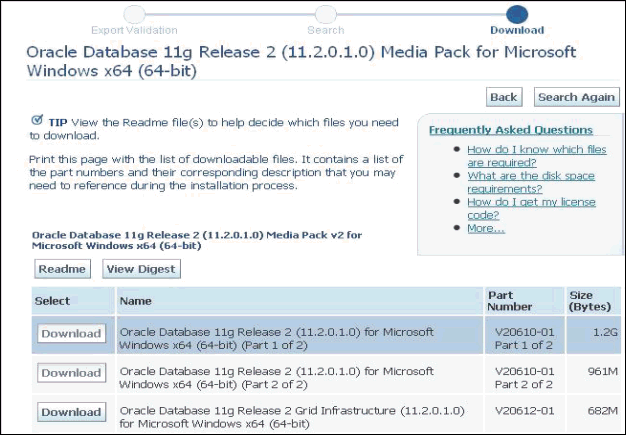This screenshot has height=435, width=626.
Task: Open the 'More...' FAQ link
Action: tap(486, 228)
